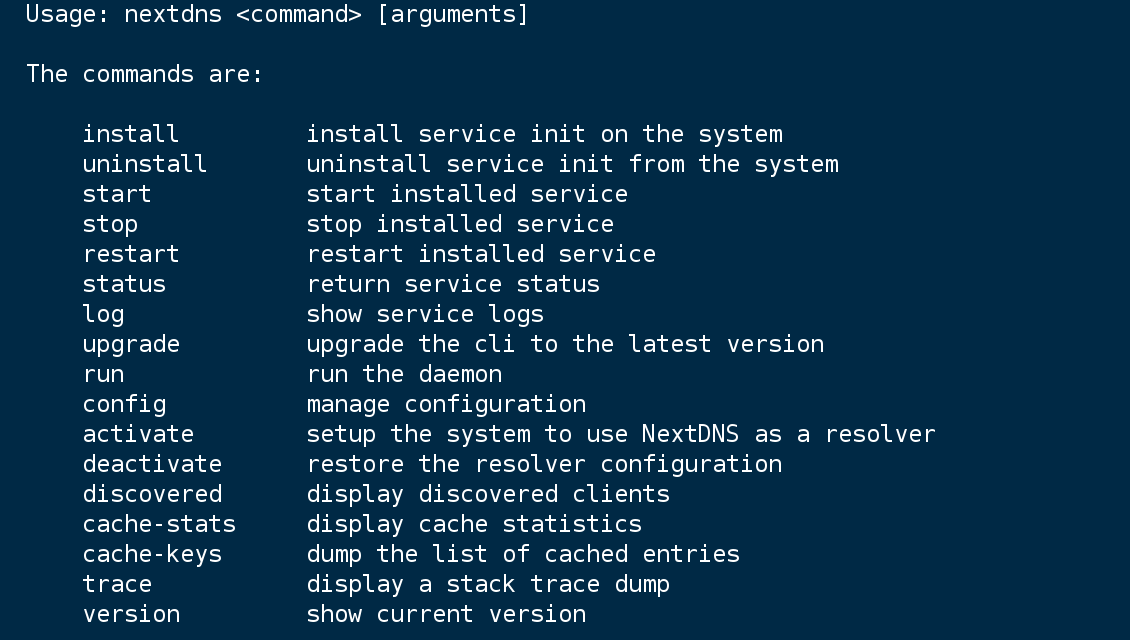Click the 'discovered' command word
This screenshot has height=640, width=1130.
click(152, 494)
